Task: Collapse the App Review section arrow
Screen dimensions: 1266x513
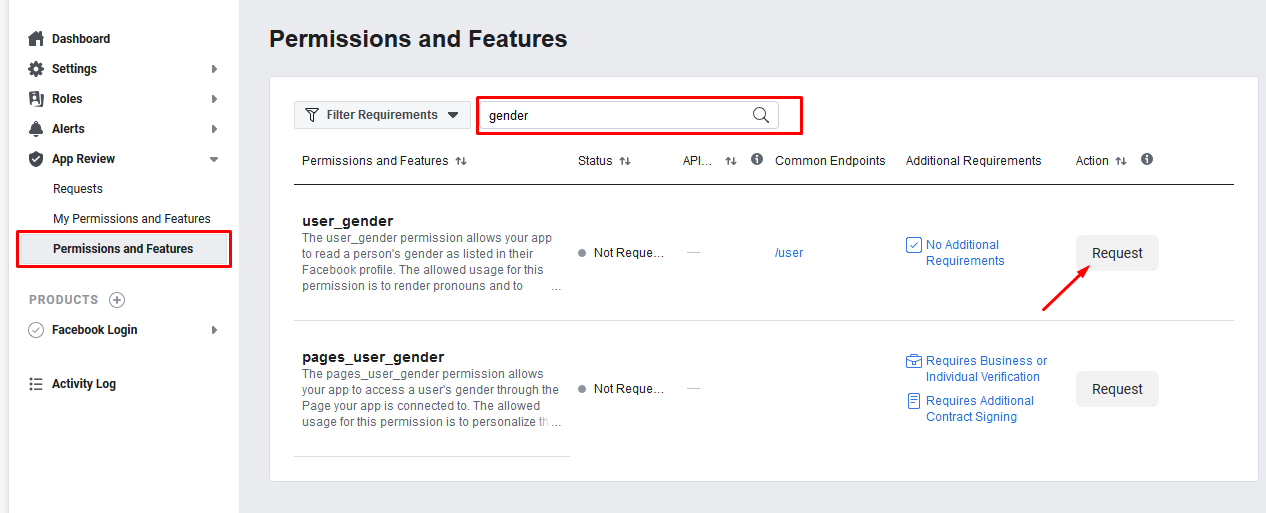Action: 214,159
